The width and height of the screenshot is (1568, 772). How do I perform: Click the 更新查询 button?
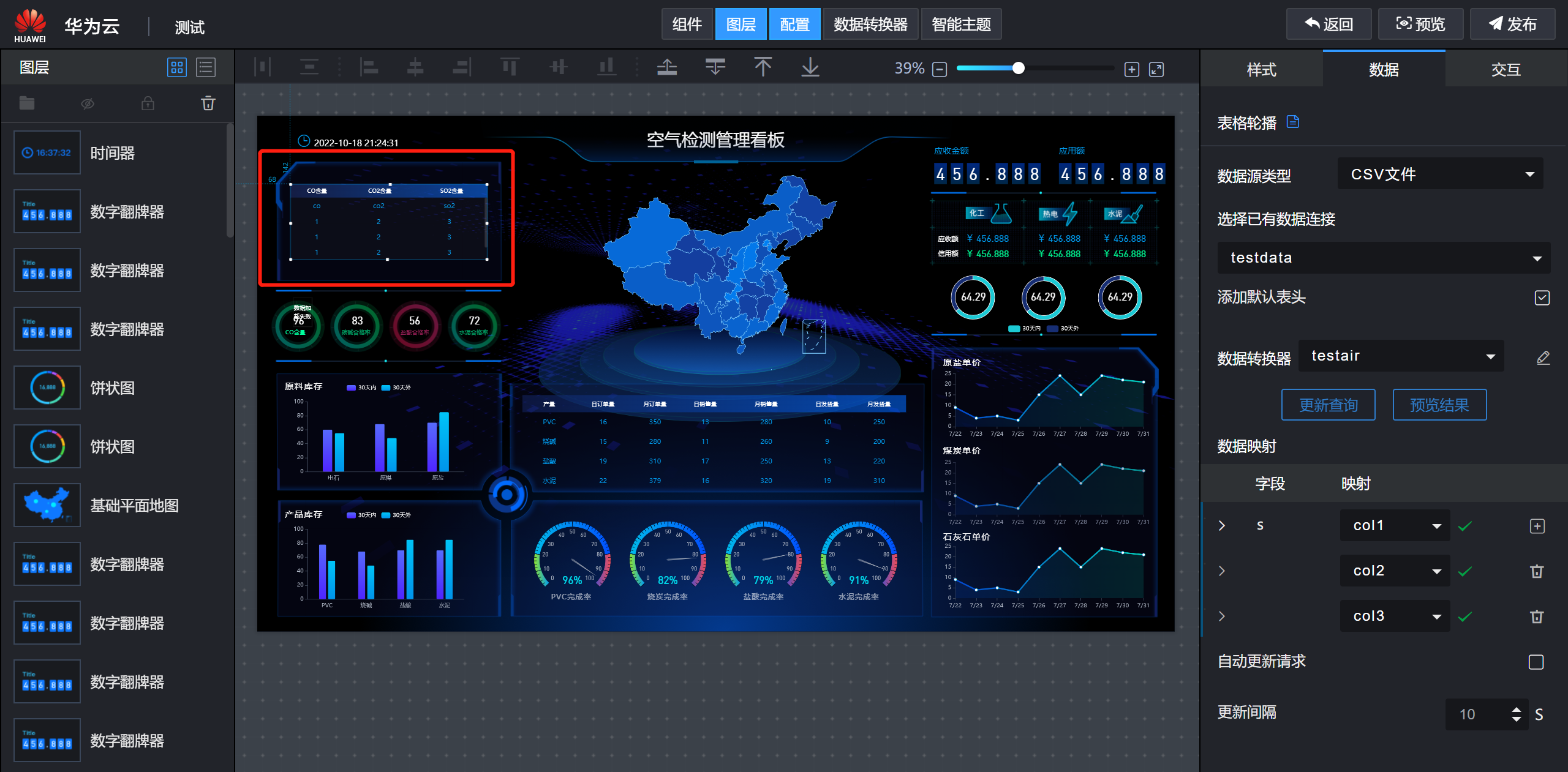tap(1328, 405)
